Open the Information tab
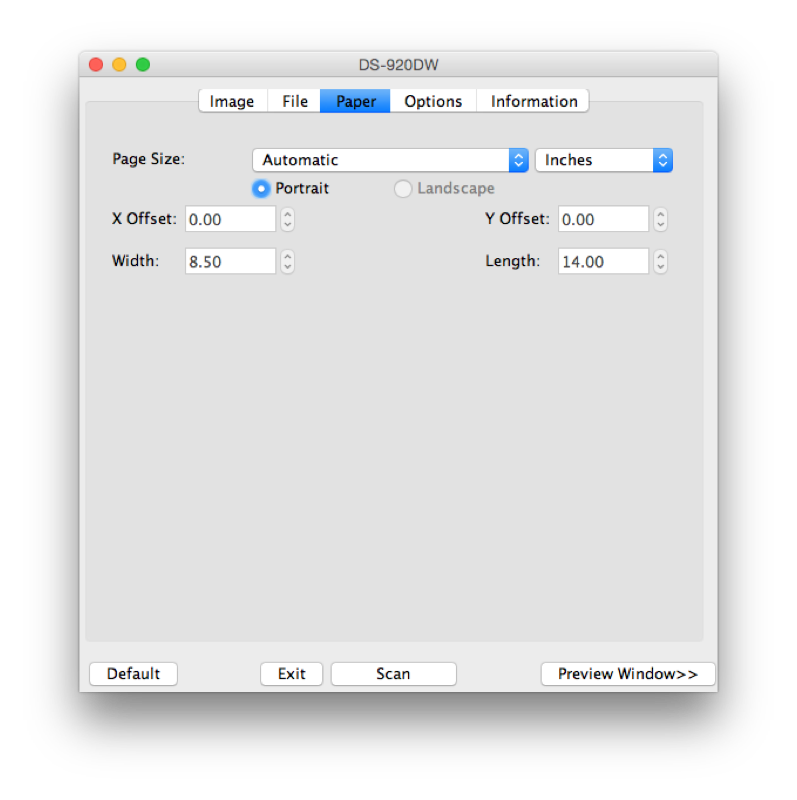This screenshot has height=800, width=797. click(x=534, y=101)
